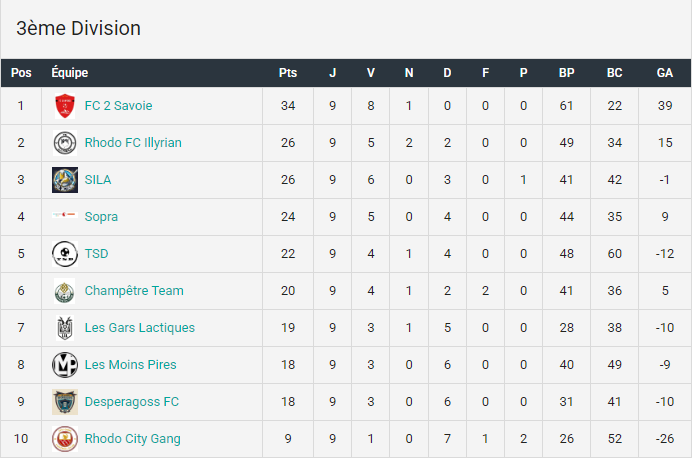Click the Champêtre Team crest
The width and height of the screenshot is (694, 461).
[65, 291]
